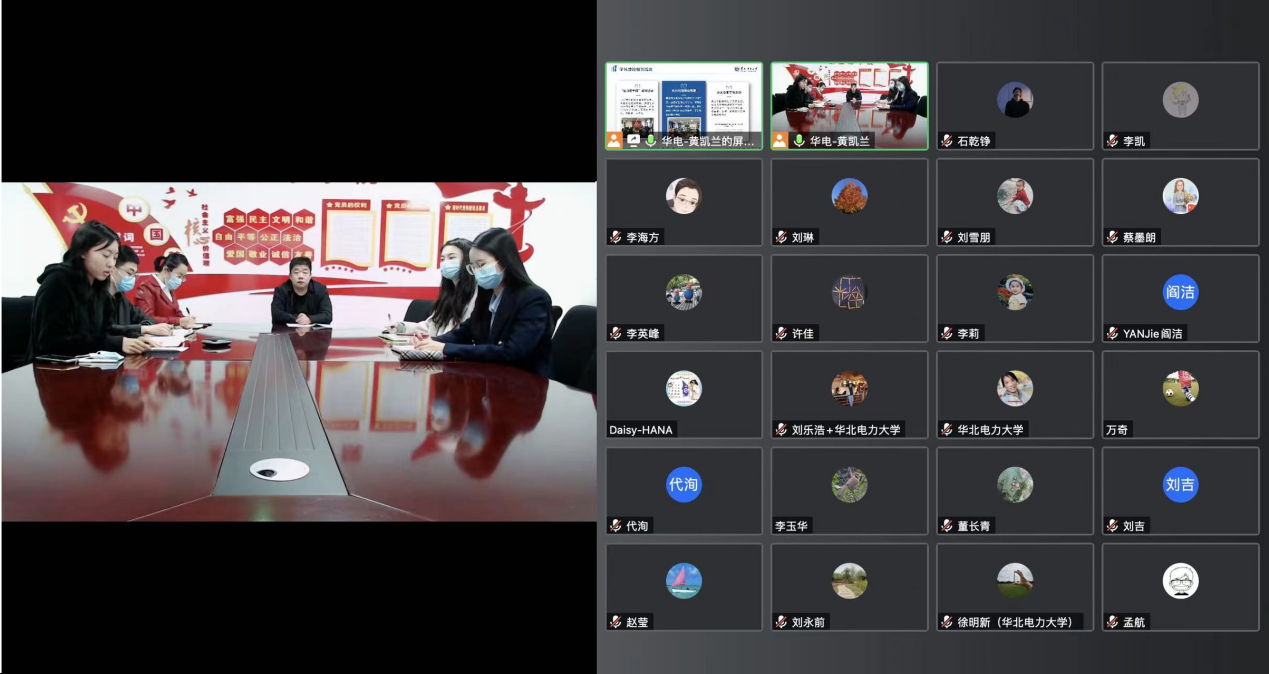This screenshot has width=1269, height=674.
Task: Click the blue 阎洁 avatar circle
Action: point(1180,292)
